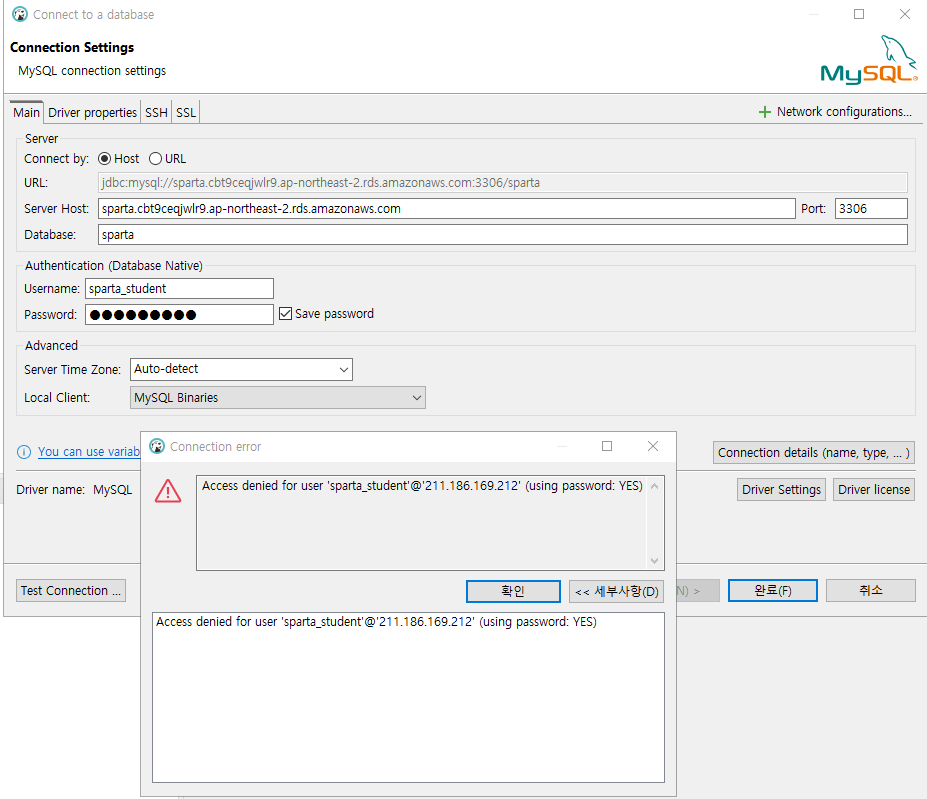Click the Connection details button
This screenshot has width=927, height=799.
813,452
